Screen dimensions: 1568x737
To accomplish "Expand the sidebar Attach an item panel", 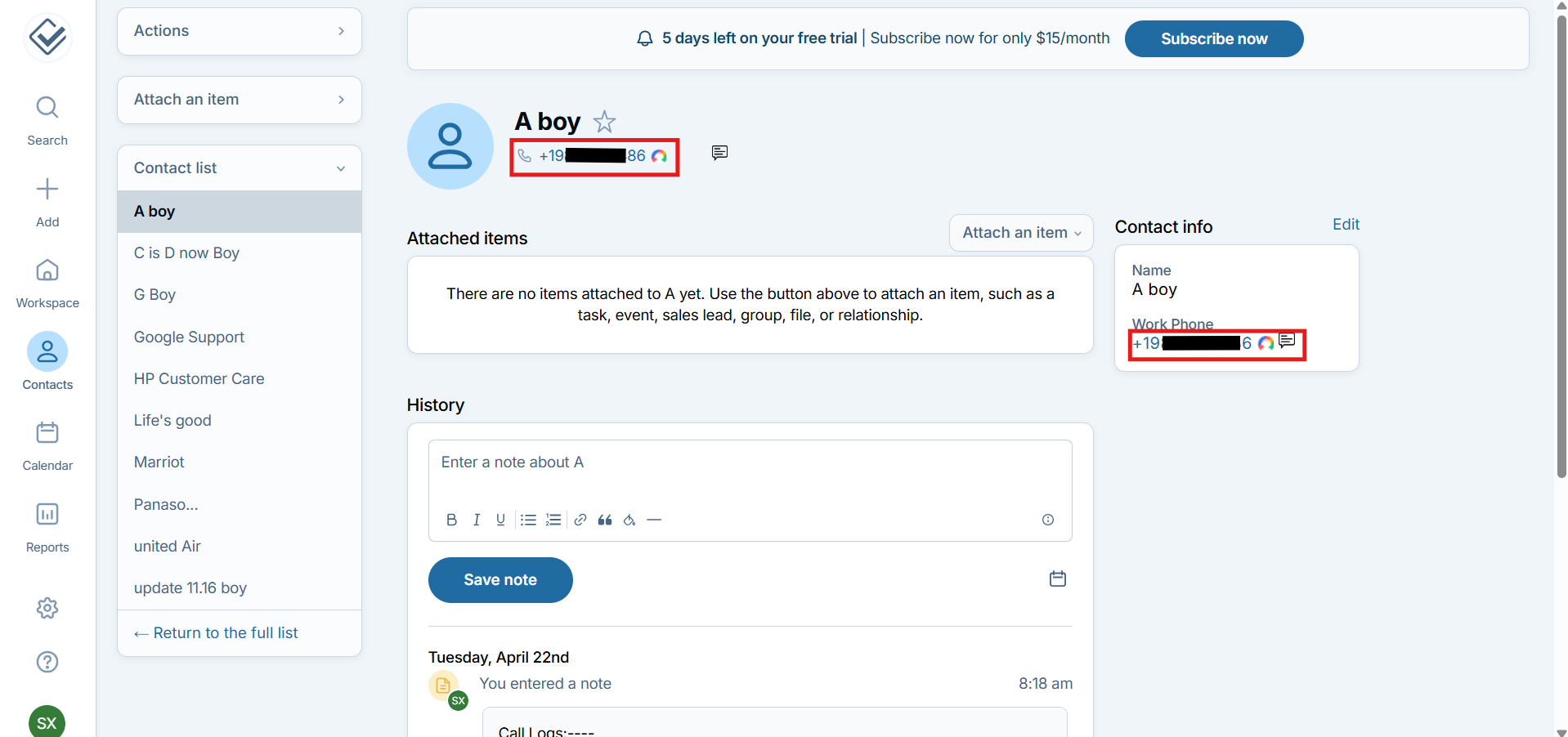I will pyautogui.click(x=240, y=100).
